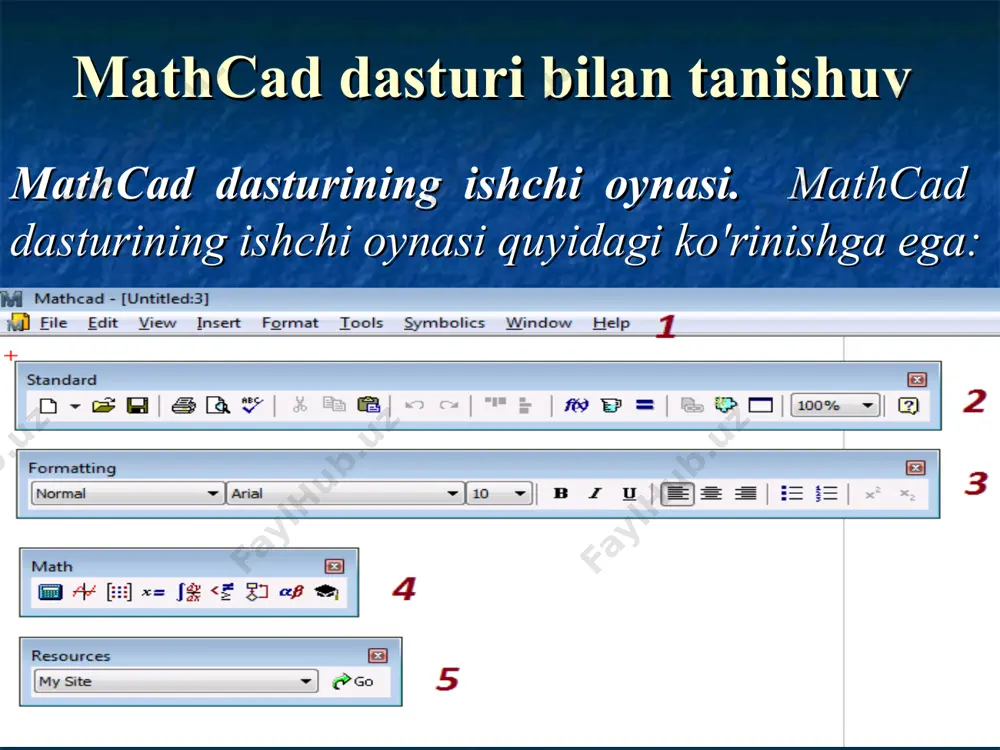
Task: Open the Evaluation x= toolbar
Action: pyautogui.click(x=153, y=592)
